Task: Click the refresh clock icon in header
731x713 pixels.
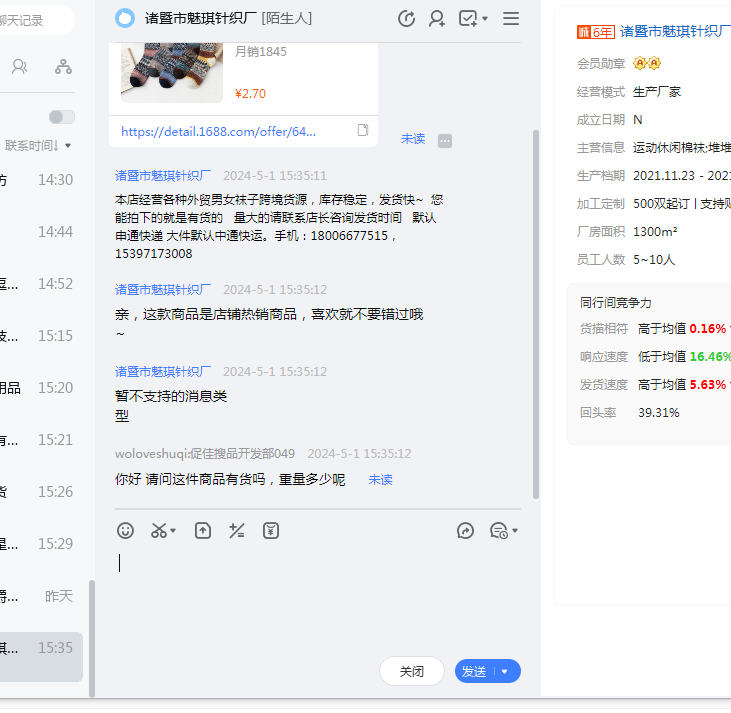Action: click(x=406, y=18)
